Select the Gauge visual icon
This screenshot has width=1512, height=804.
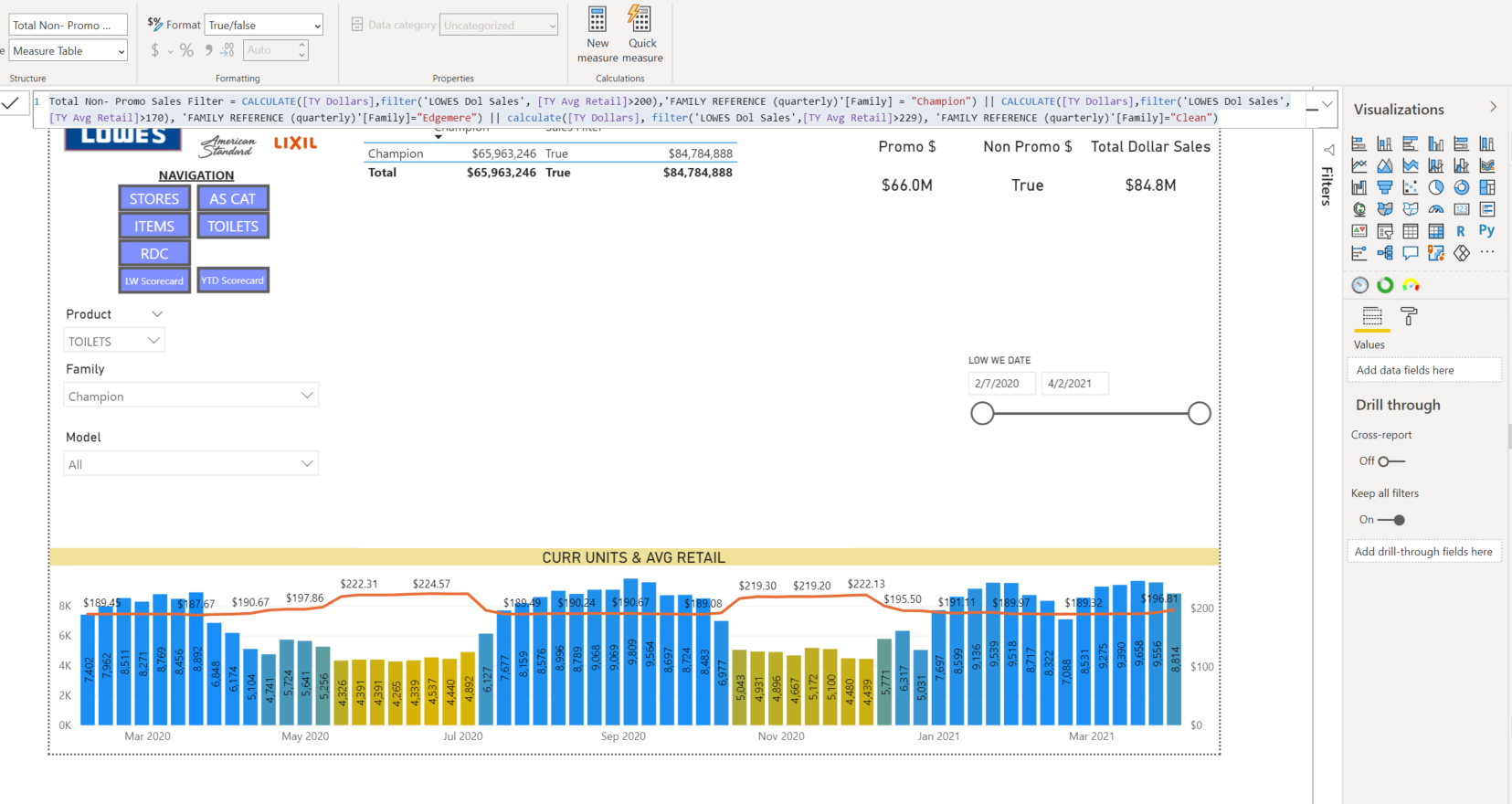(1436, 209)
